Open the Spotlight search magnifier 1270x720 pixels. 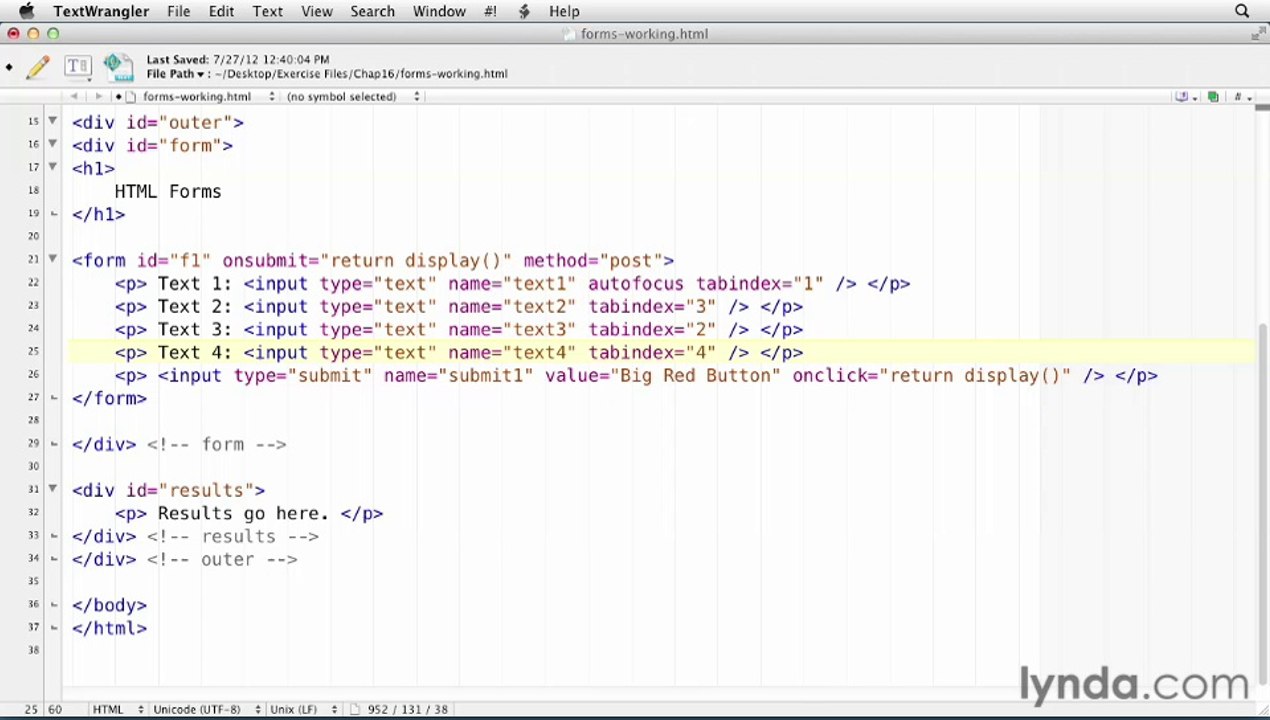click(1242, 11)
